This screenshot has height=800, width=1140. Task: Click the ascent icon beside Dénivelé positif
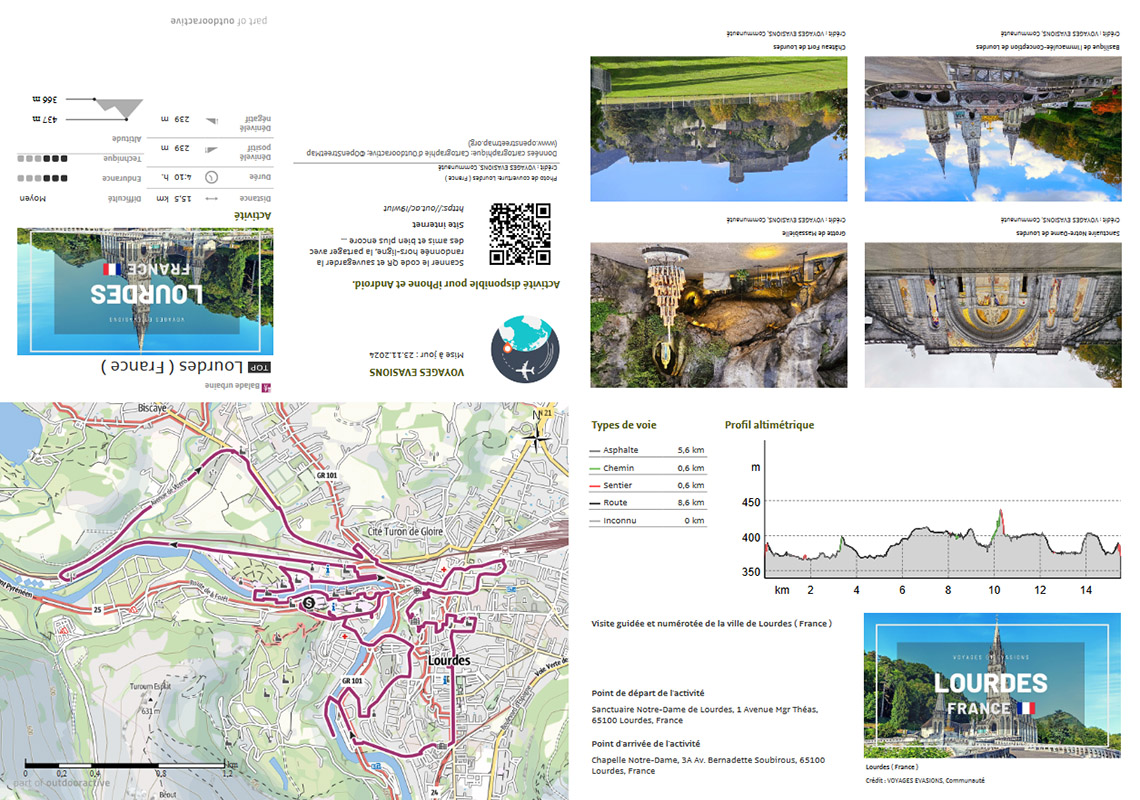(x=212, y=150)
